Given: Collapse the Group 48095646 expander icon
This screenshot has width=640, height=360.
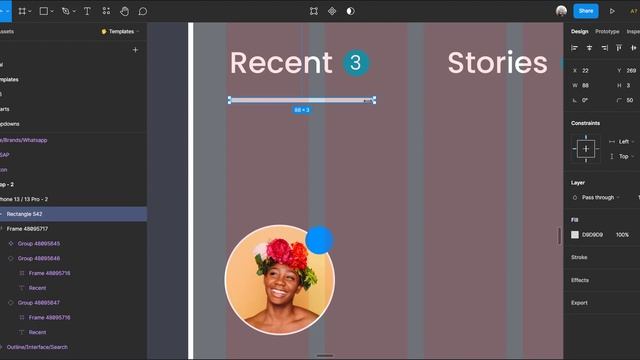Looking at the screenshot, I should point(11,258).
